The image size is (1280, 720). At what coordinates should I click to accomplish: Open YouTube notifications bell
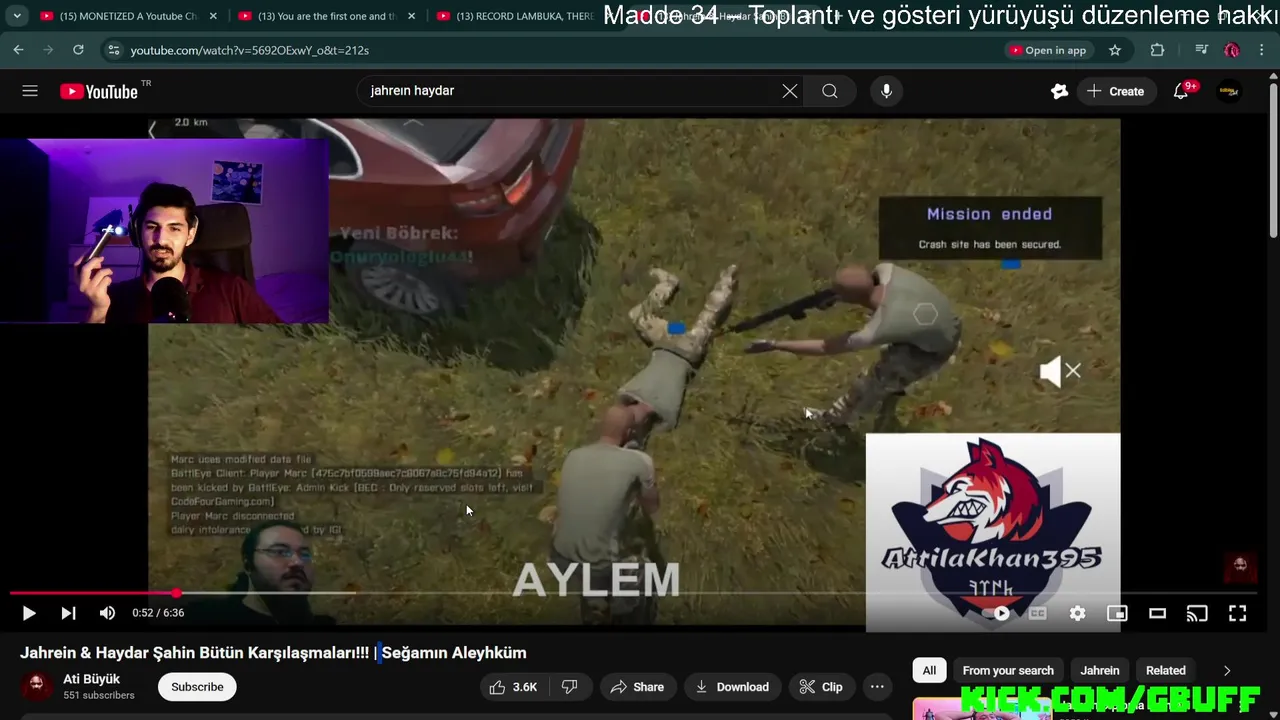tap(1181, 91)
